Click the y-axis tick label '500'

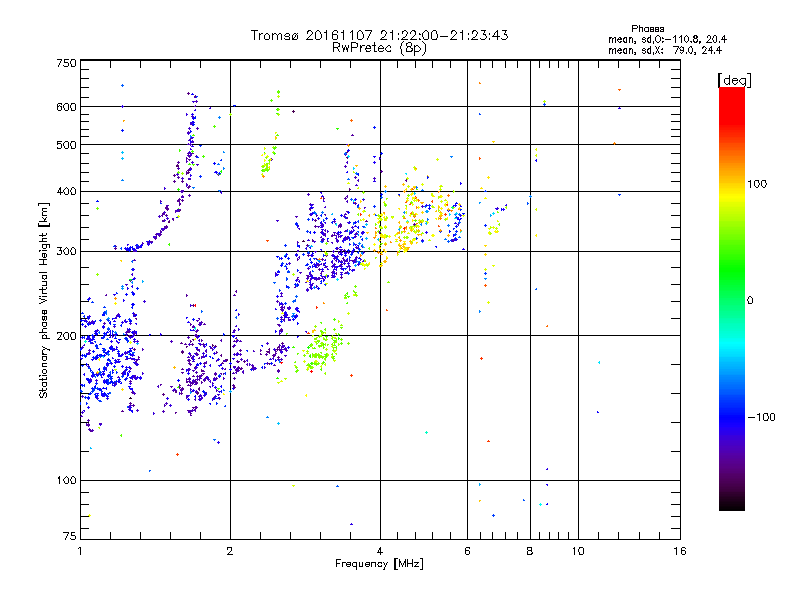tap(66, 145)
